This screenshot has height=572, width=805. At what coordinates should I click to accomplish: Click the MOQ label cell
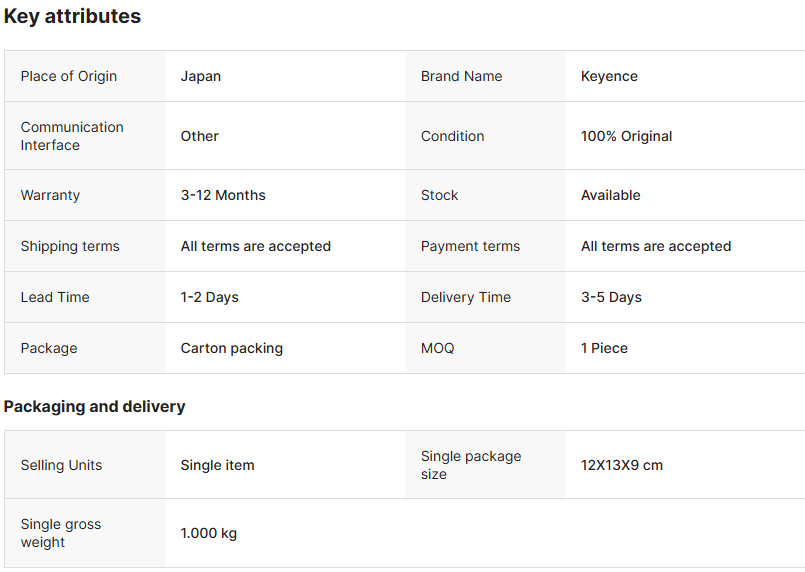tap(437, 348)
